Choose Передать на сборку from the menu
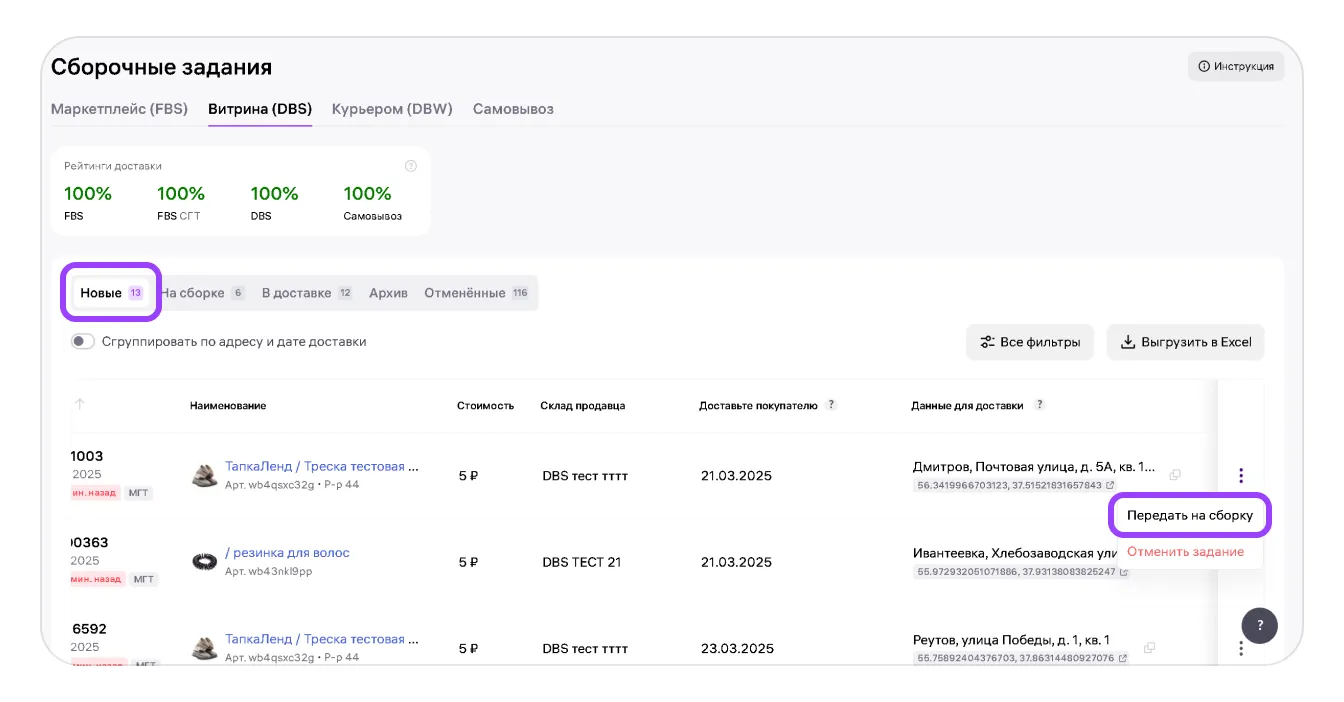Viewport: 1344px width, 702px height. coord(1189,516)
